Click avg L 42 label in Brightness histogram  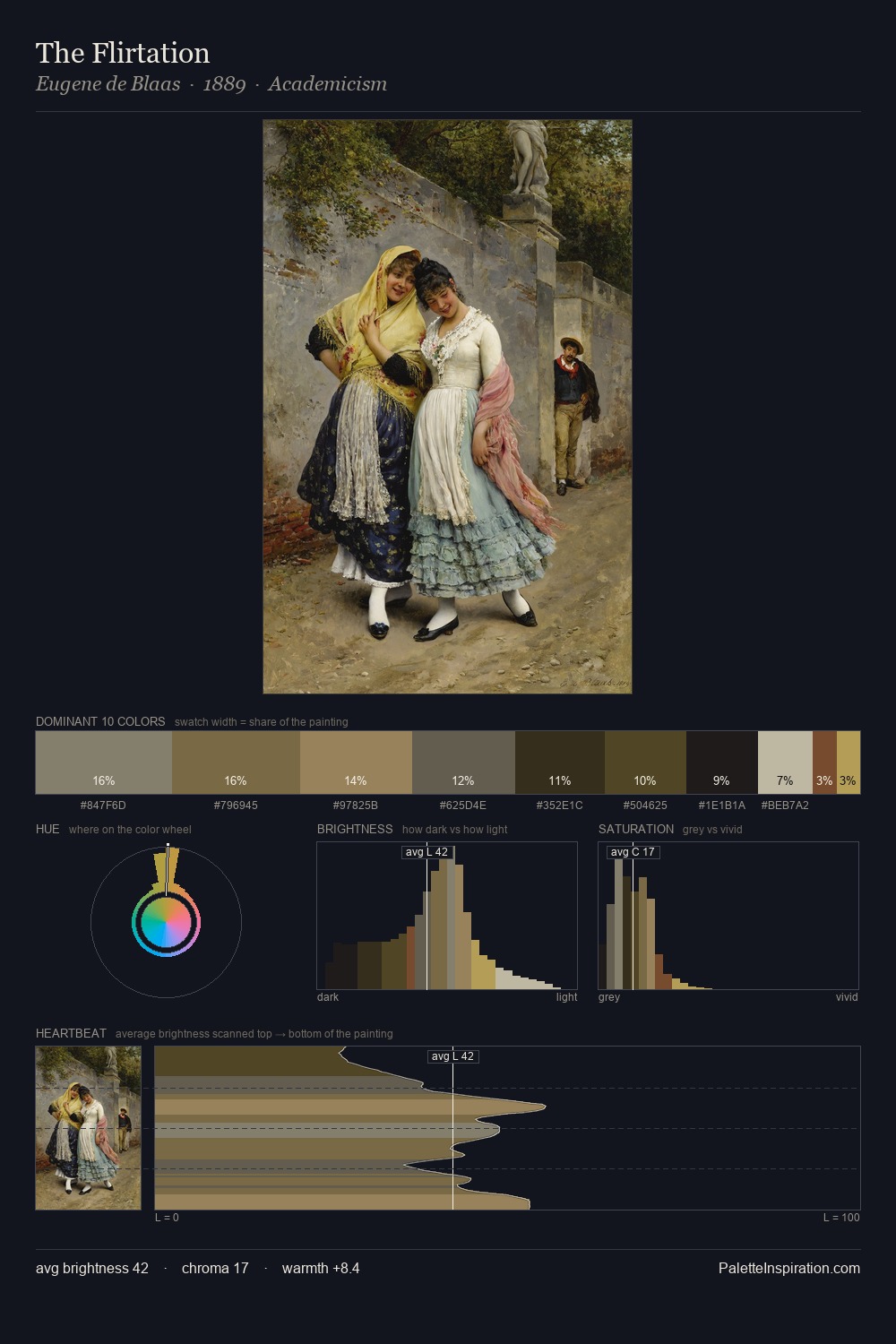(x=426, y=852)
